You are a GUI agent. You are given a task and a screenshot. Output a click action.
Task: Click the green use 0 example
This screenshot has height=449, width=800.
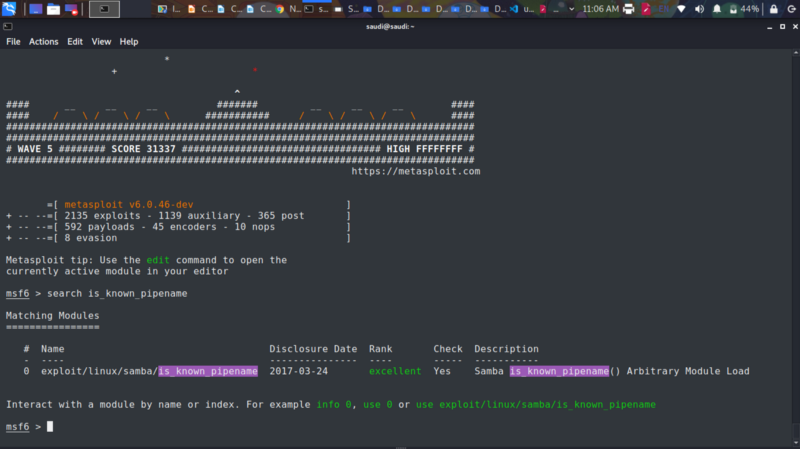378,405
